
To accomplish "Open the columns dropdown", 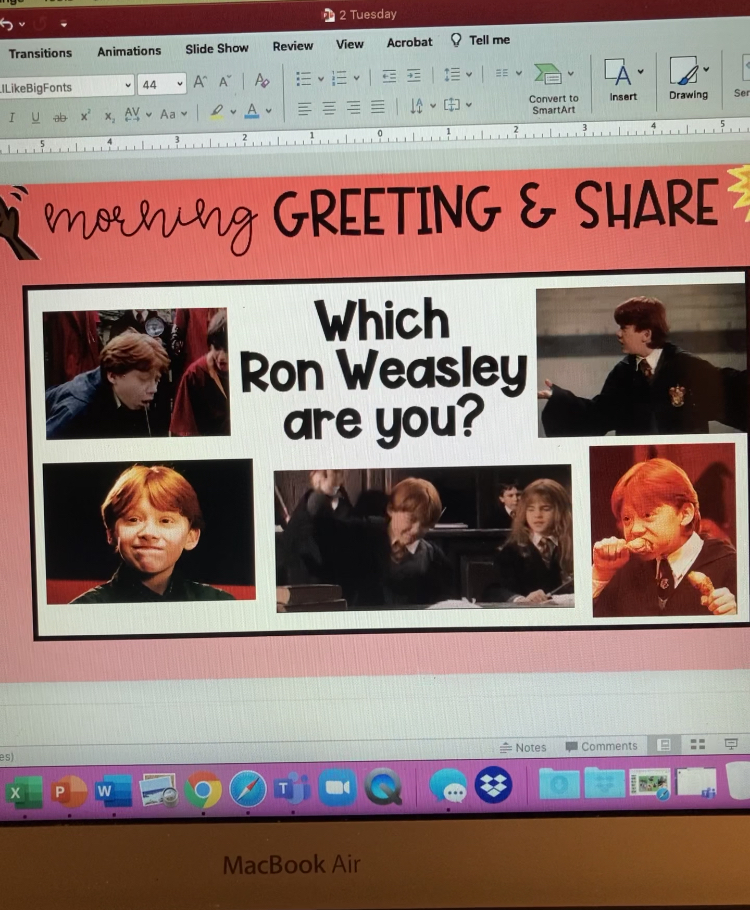I will [509, 73].
